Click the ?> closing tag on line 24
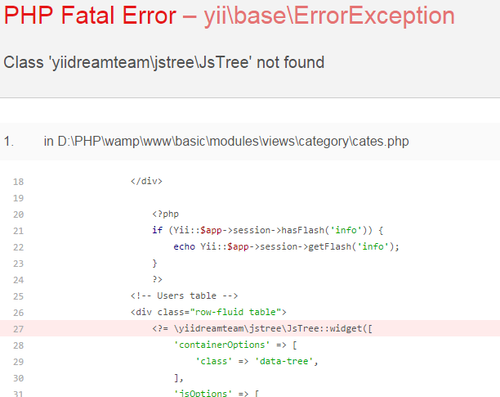 [157, 279]
